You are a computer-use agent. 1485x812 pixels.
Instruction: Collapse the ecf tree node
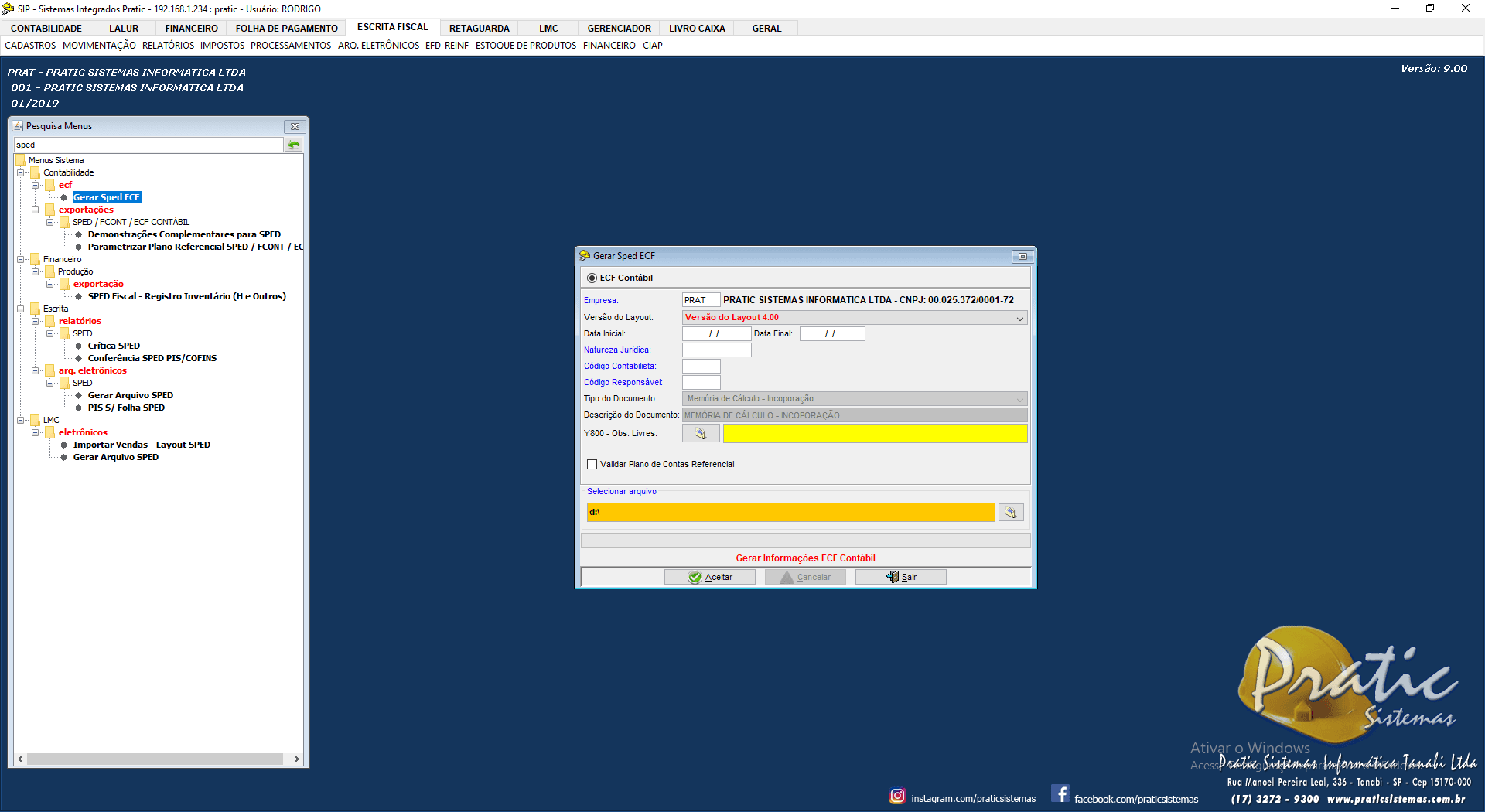point(36,185)
